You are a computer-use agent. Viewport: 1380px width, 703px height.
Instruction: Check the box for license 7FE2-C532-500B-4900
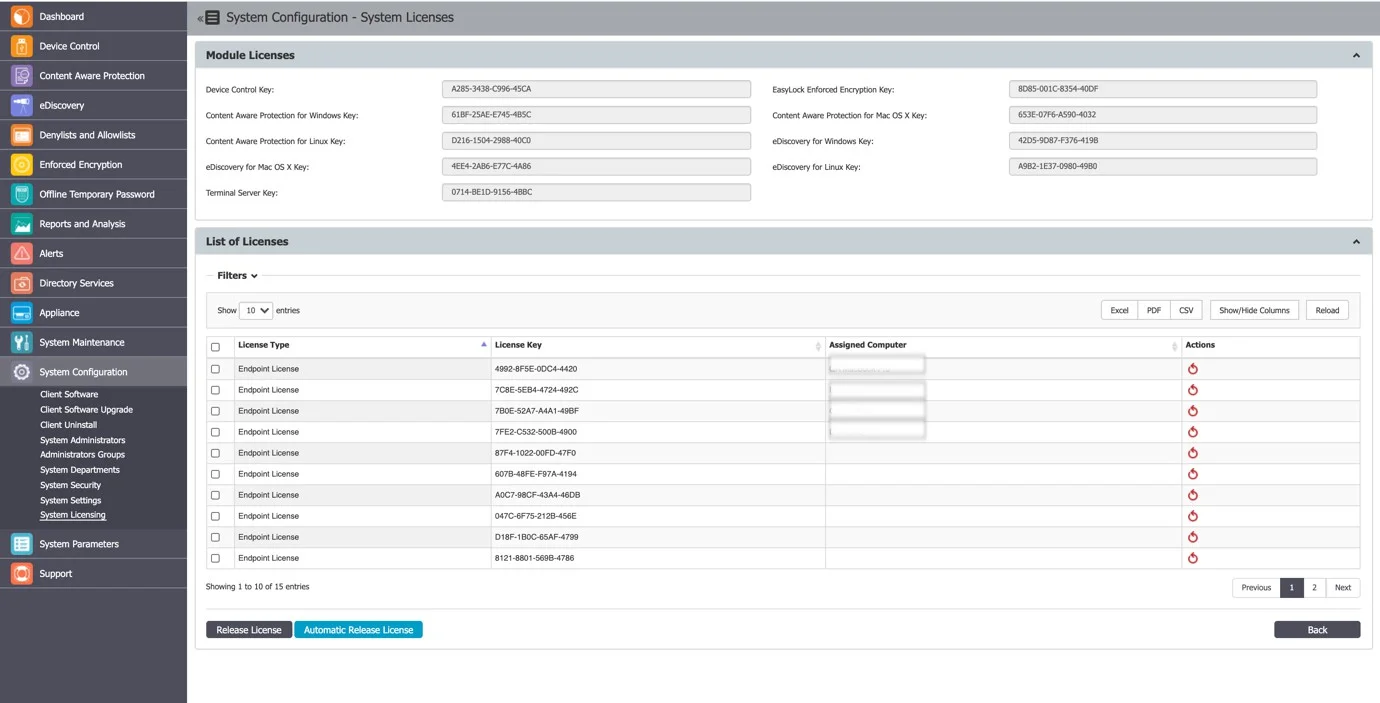click(215, 432)
